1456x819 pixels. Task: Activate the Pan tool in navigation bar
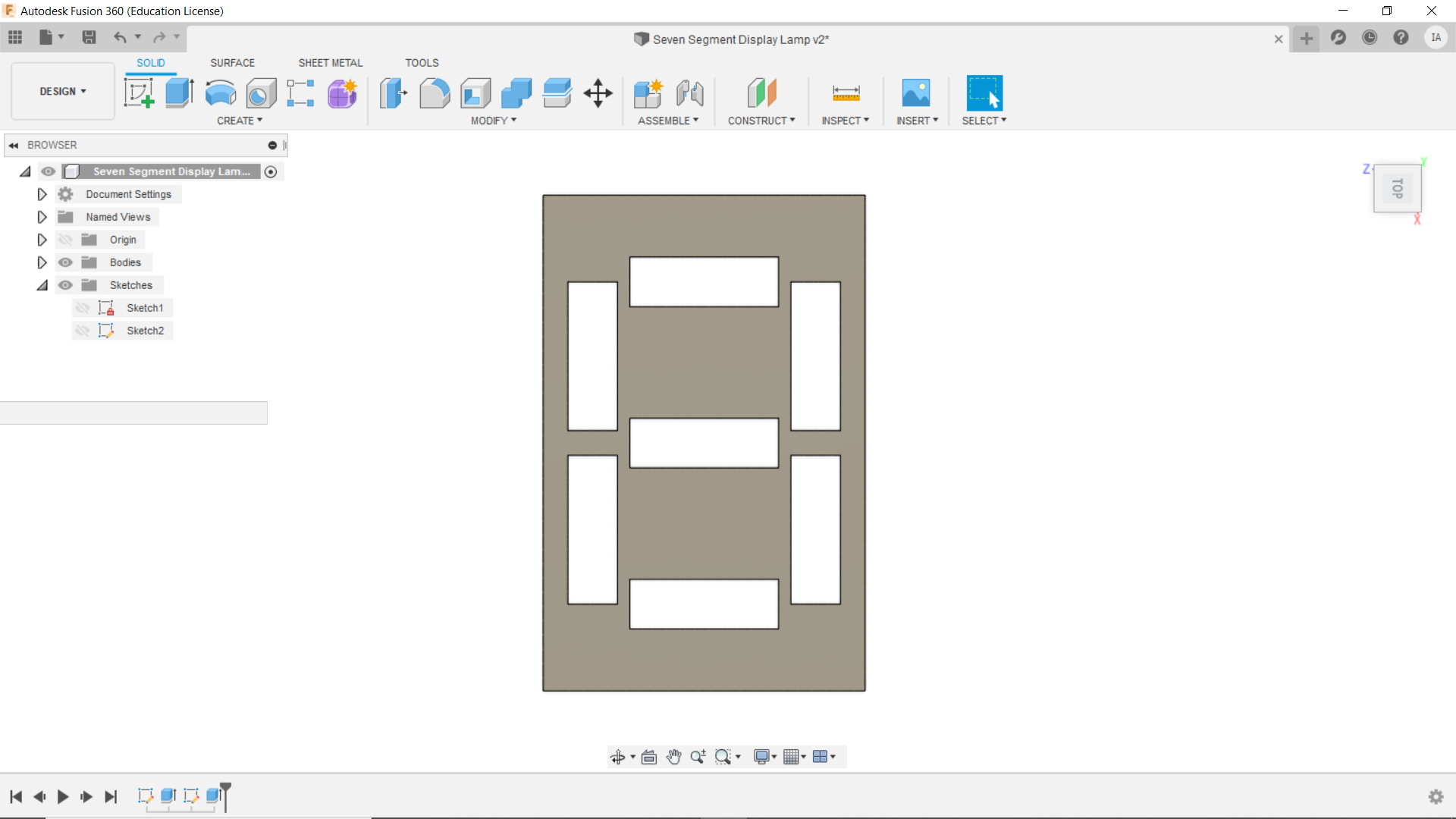[673, 756]
